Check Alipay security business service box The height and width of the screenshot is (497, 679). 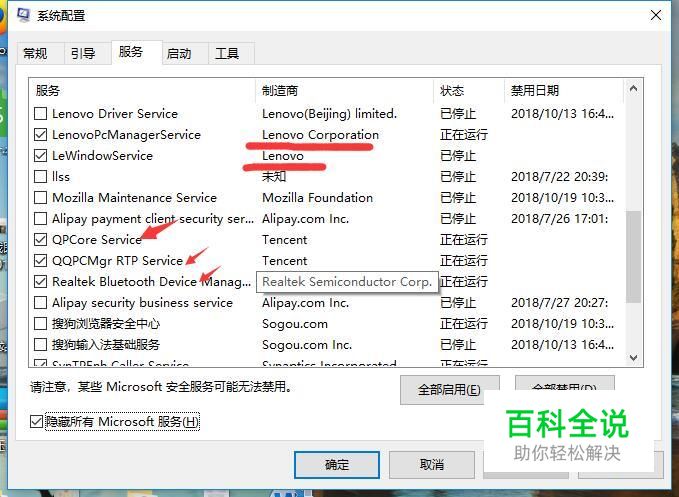pos(40,303)
